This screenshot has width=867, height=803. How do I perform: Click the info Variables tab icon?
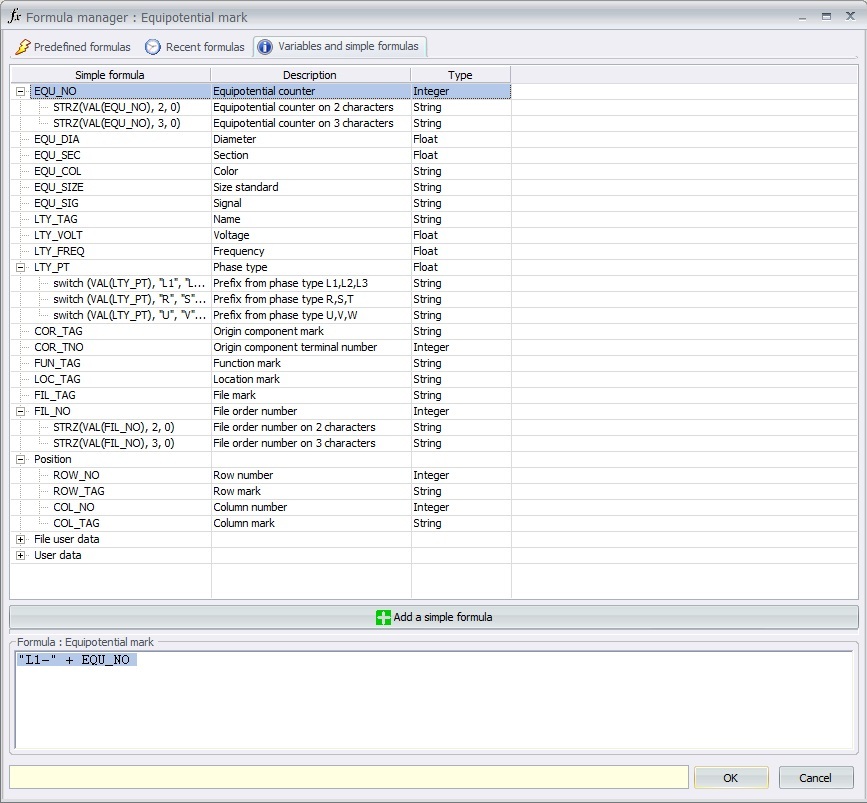(x=265, y=46)
